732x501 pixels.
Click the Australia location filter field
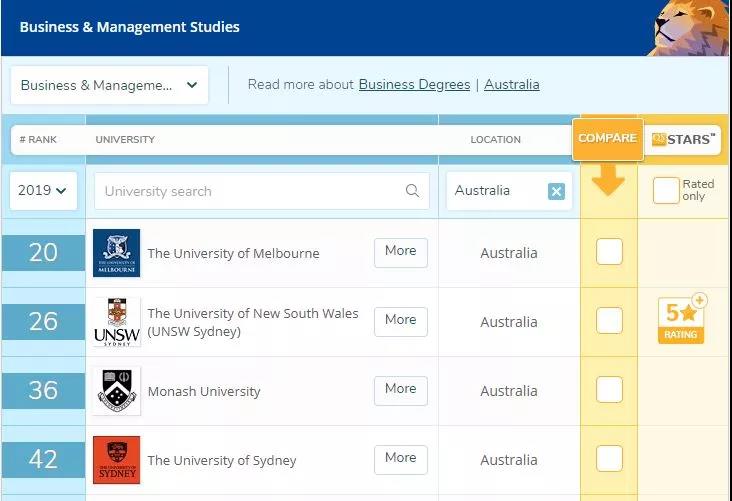(509, 191)
